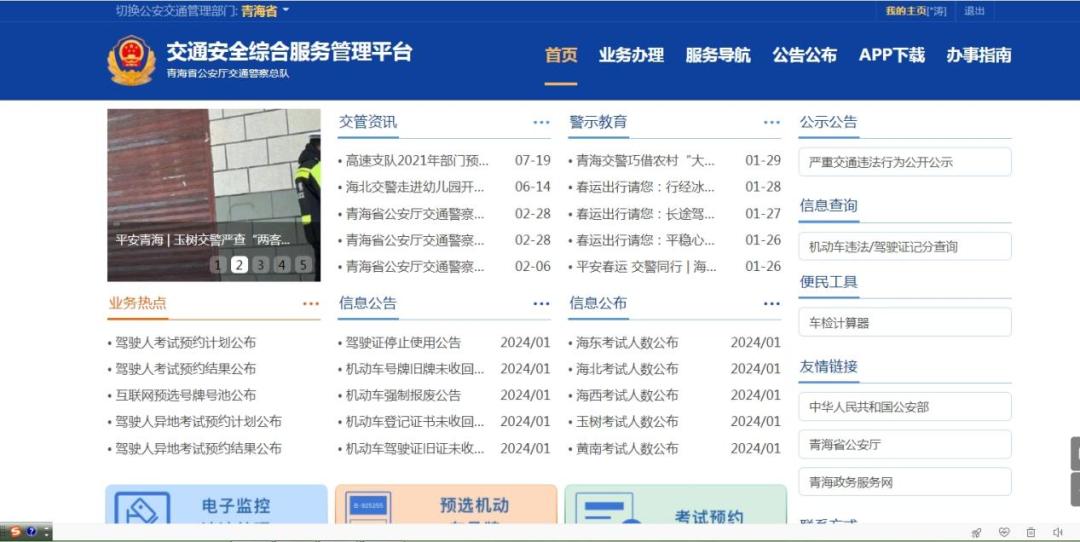Show carousel slide 5
Viewport: 1080px width, 542px height.
point(302,264)
